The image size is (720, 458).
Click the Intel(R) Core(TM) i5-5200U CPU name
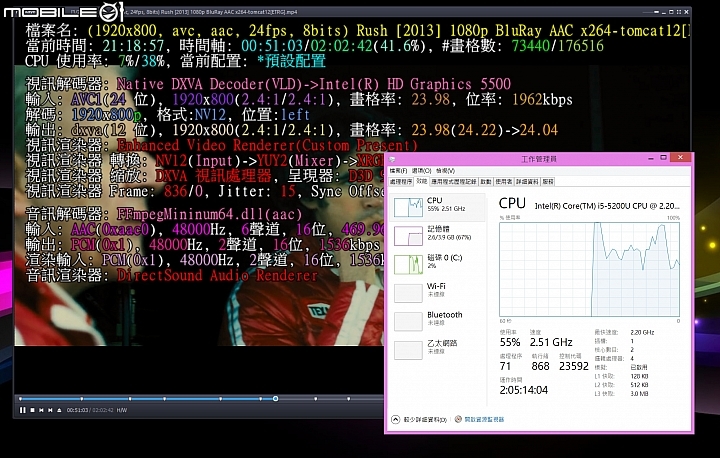pos(607,206)
